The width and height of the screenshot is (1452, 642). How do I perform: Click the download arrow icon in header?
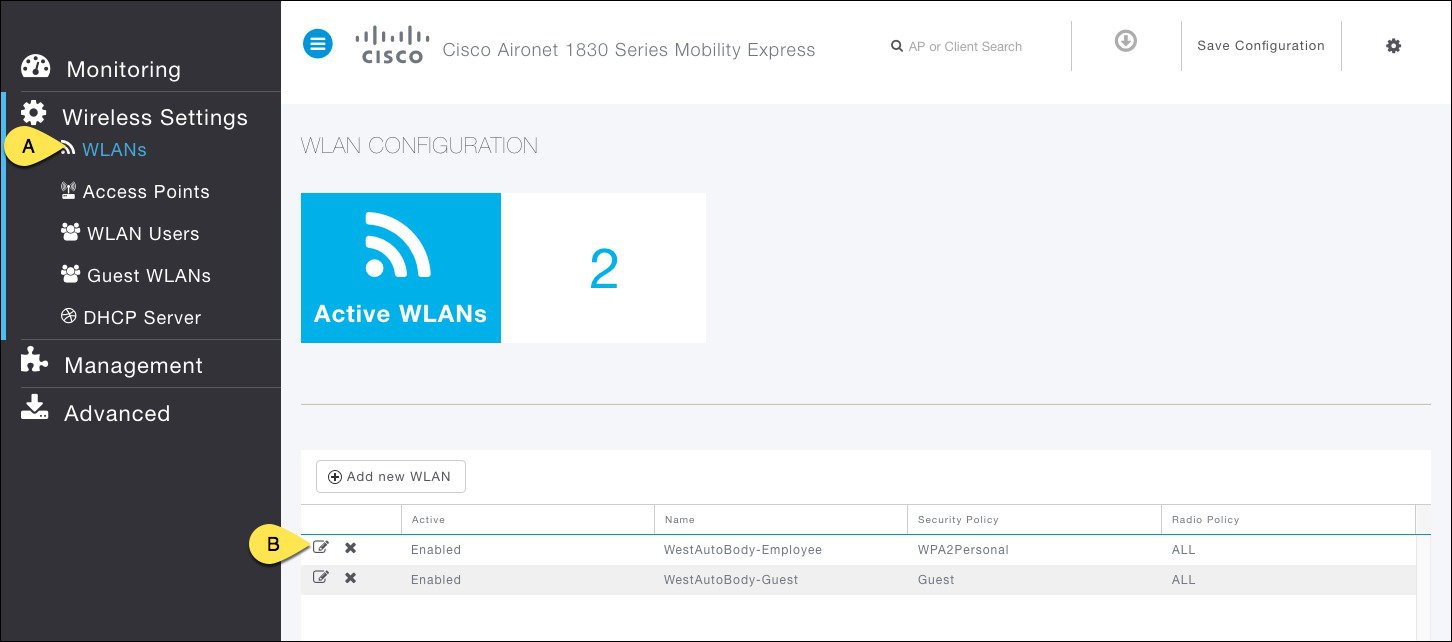click(1126, 42)
